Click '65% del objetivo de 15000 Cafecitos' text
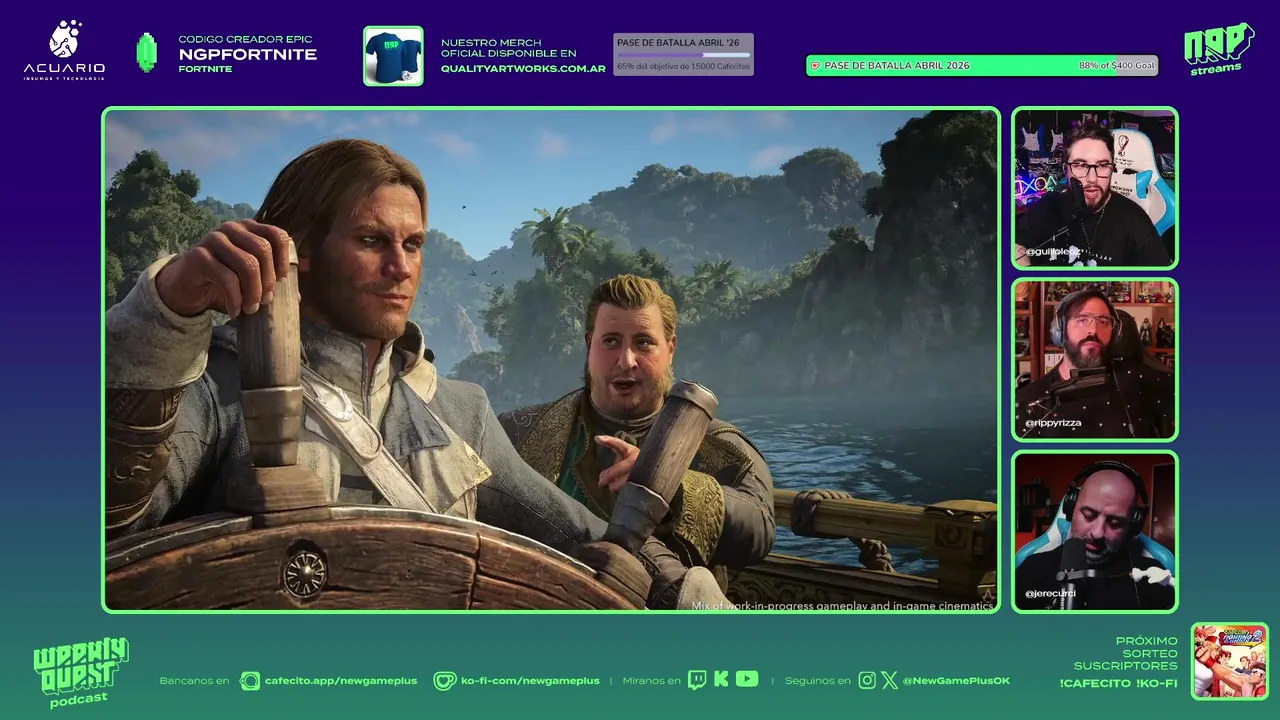Screen dimensions: 1280x720 click(683, 66)
